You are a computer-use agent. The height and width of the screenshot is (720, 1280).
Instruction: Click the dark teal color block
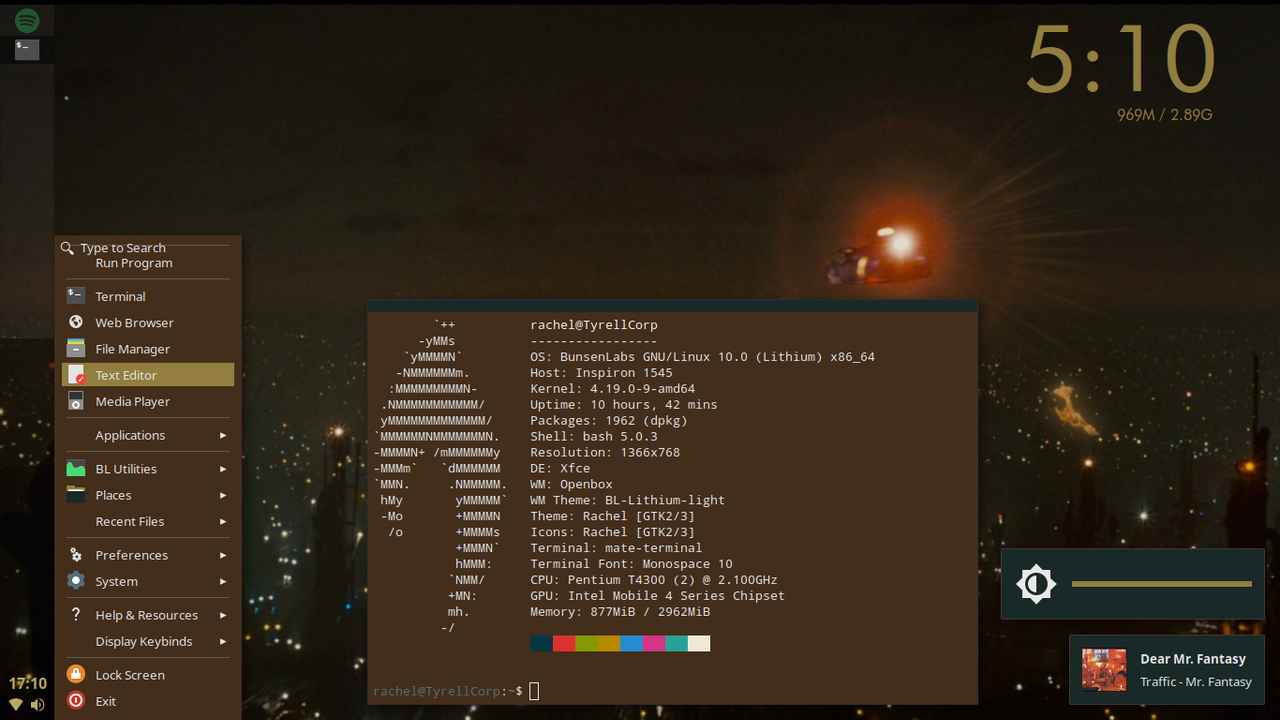pyautogui.click(x=541, y=643)
